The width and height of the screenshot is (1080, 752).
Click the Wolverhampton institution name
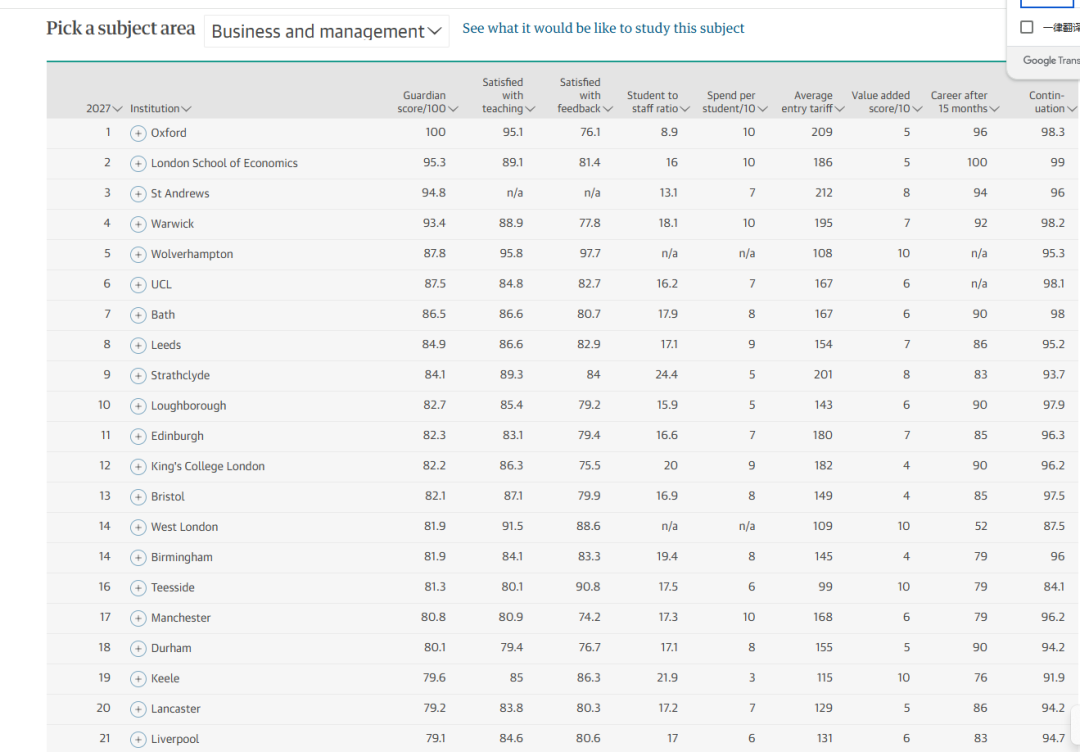pyautogui.click(x=192, y=254)
